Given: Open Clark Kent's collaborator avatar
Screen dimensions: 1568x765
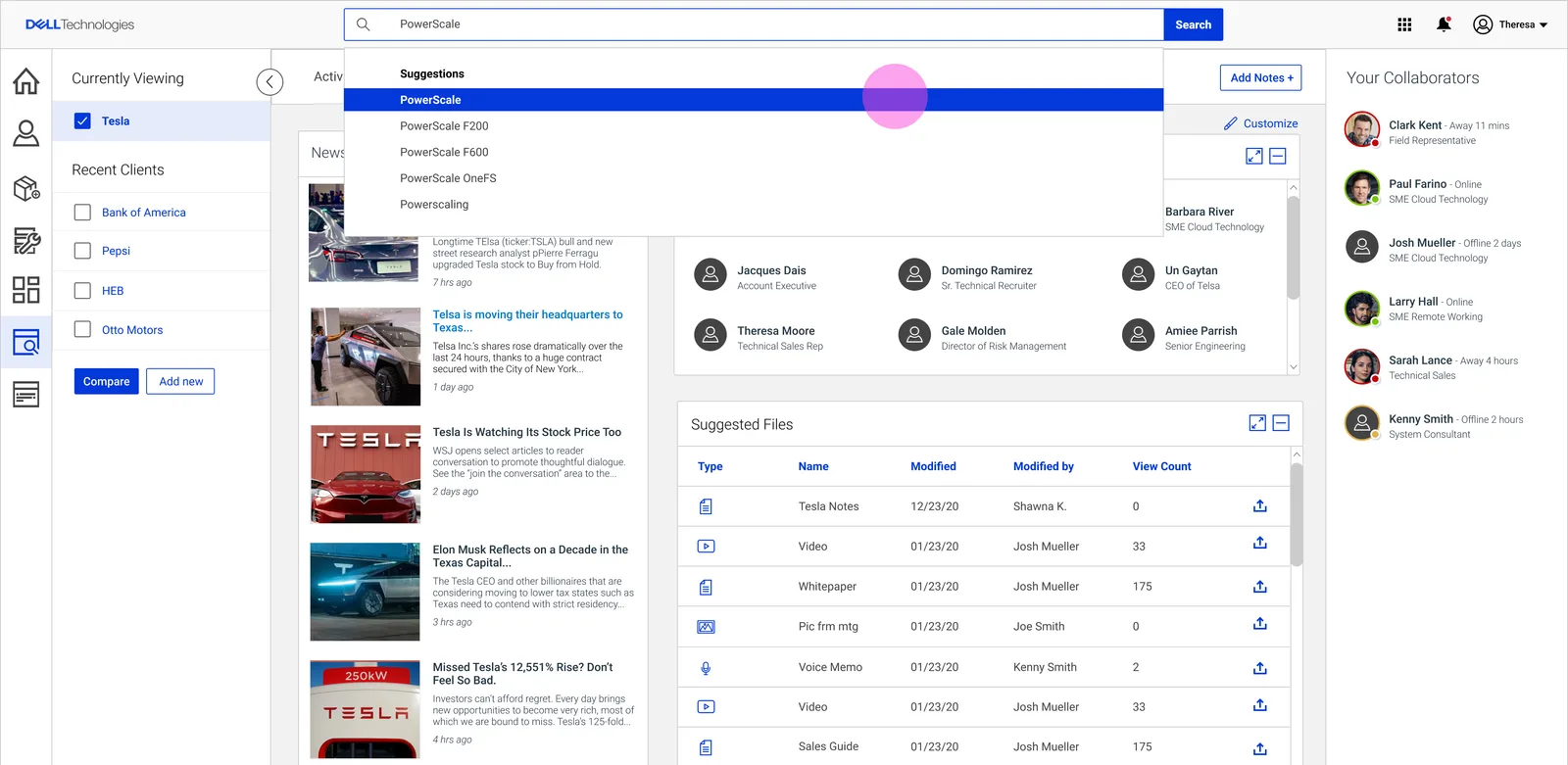Looking at the screenshot, I should [x=1362, y=129].
